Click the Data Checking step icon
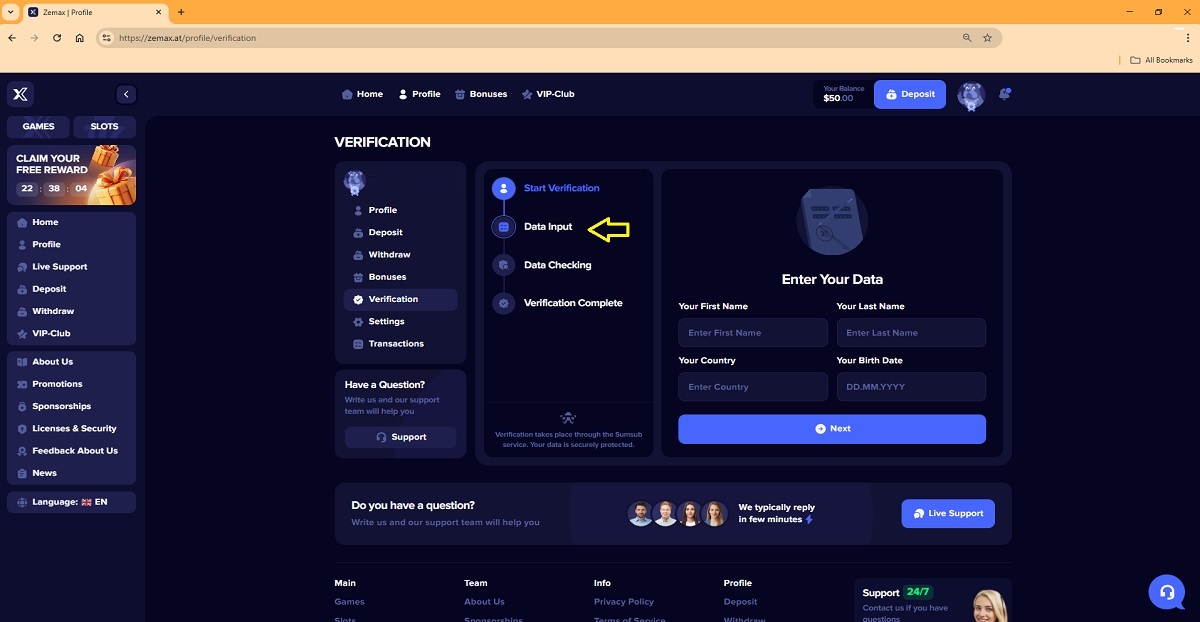 coord(503,265)
